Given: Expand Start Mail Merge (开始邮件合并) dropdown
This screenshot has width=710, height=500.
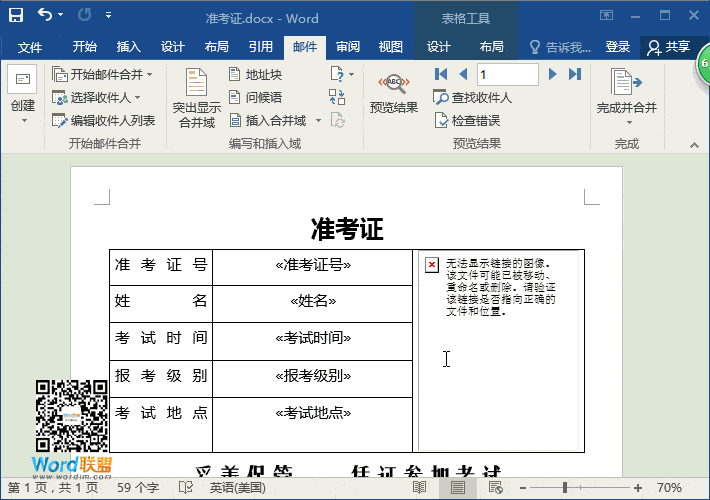Looking at the screenshot, I should 103,75.
